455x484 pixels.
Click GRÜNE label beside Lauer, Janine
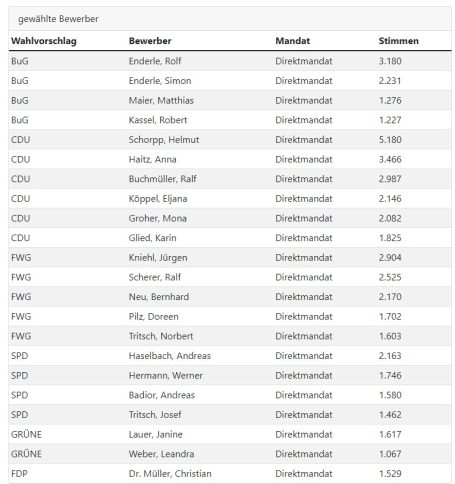click(26, 434)
